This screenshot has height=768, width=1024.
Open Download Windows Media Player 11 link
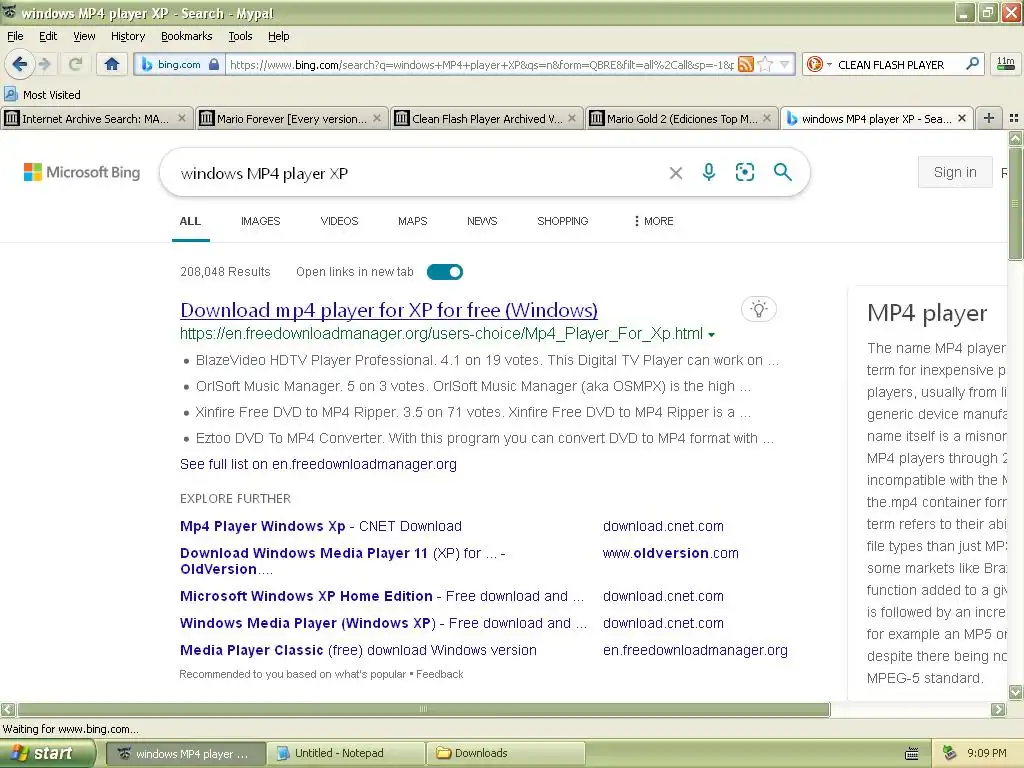[x=342, y=561]
